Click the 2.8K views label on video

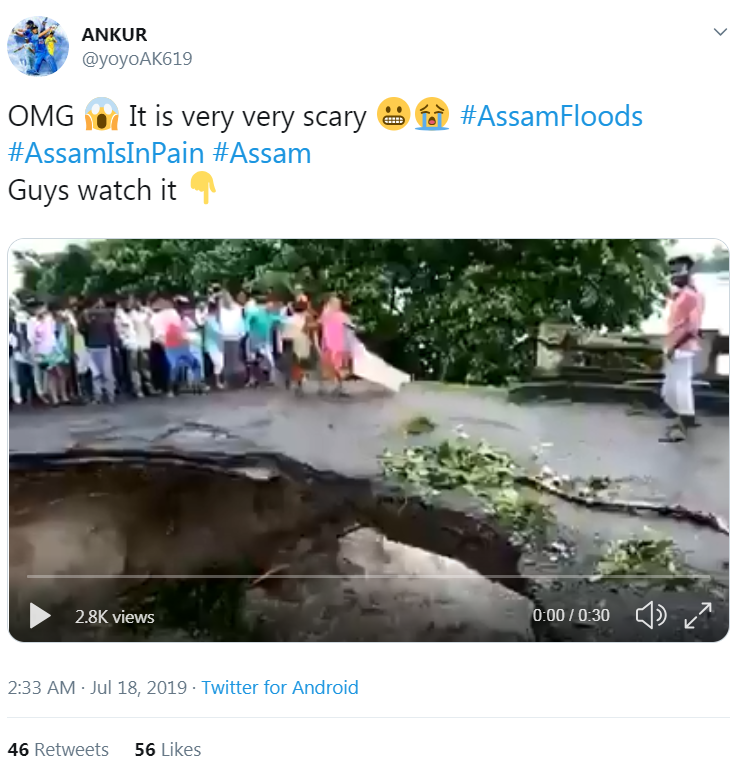pyautogui.click(x=115, y=617)
